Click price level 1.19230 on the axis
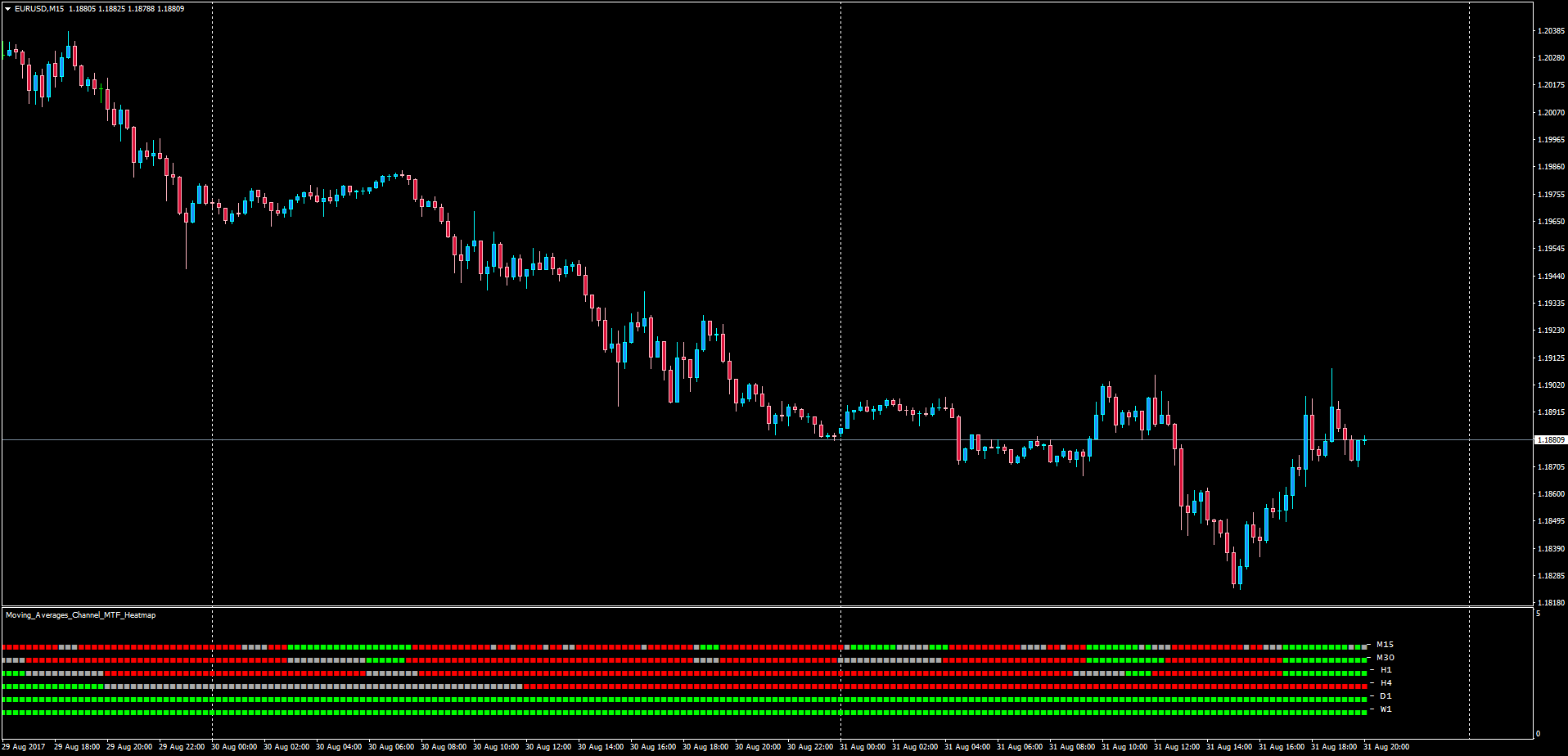Viewport: 1568px width, 756px height. (x=1552, y=331)
